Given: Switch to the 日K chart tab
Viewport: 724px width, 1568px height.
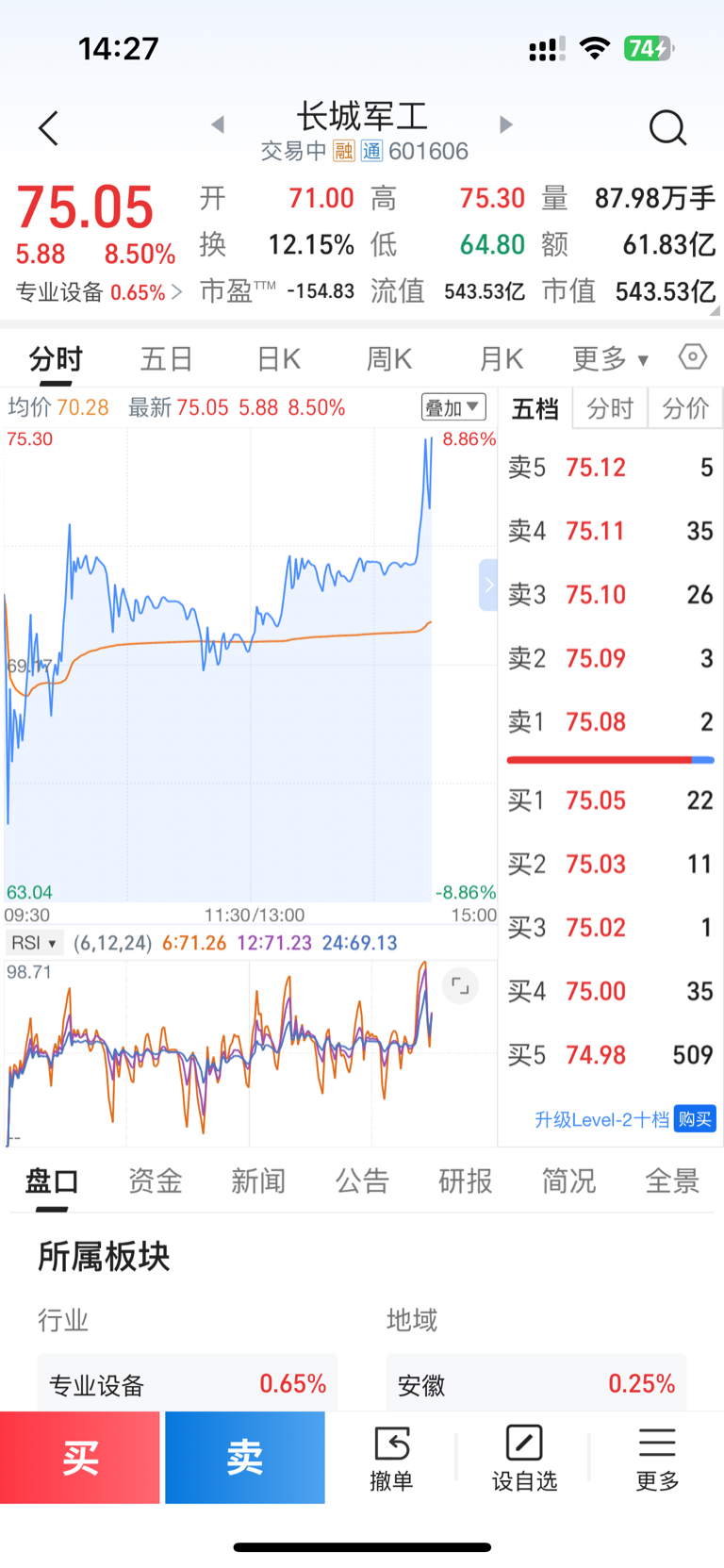Looking at the screenshot, I should pos(278,358).
